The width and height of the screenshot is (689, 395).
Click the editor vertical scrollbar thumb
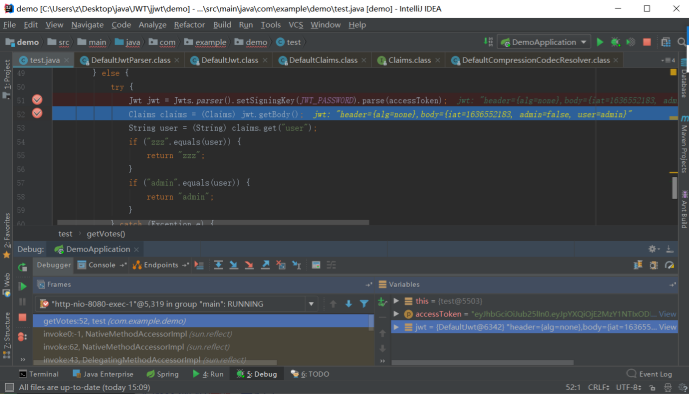[674, 187]
